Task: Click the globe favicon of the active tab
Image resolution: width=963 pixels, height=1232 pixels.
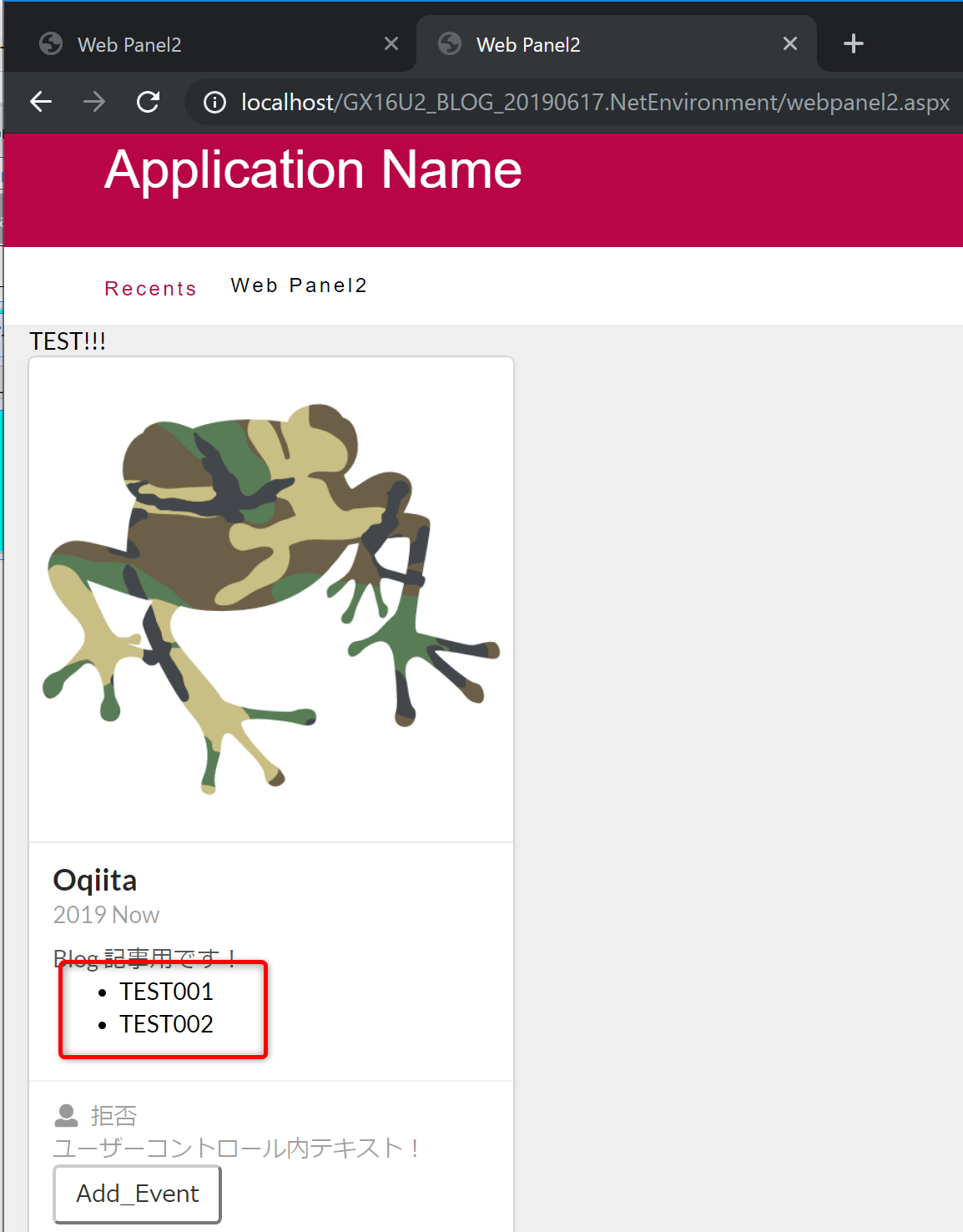Action: click(x=450, y=43)
